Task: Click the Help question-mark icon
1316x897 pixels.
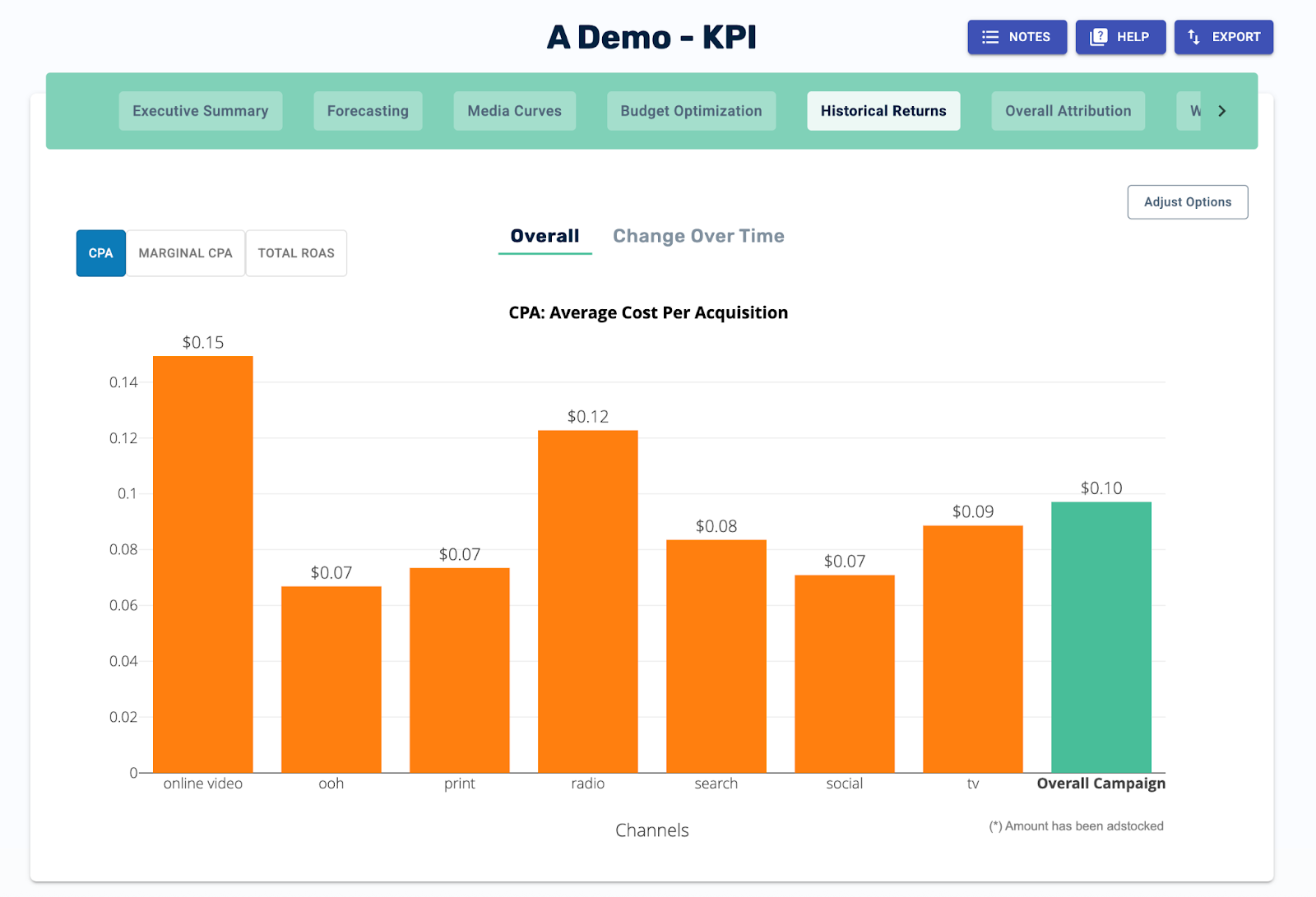Action: (x=1097, y=36)
